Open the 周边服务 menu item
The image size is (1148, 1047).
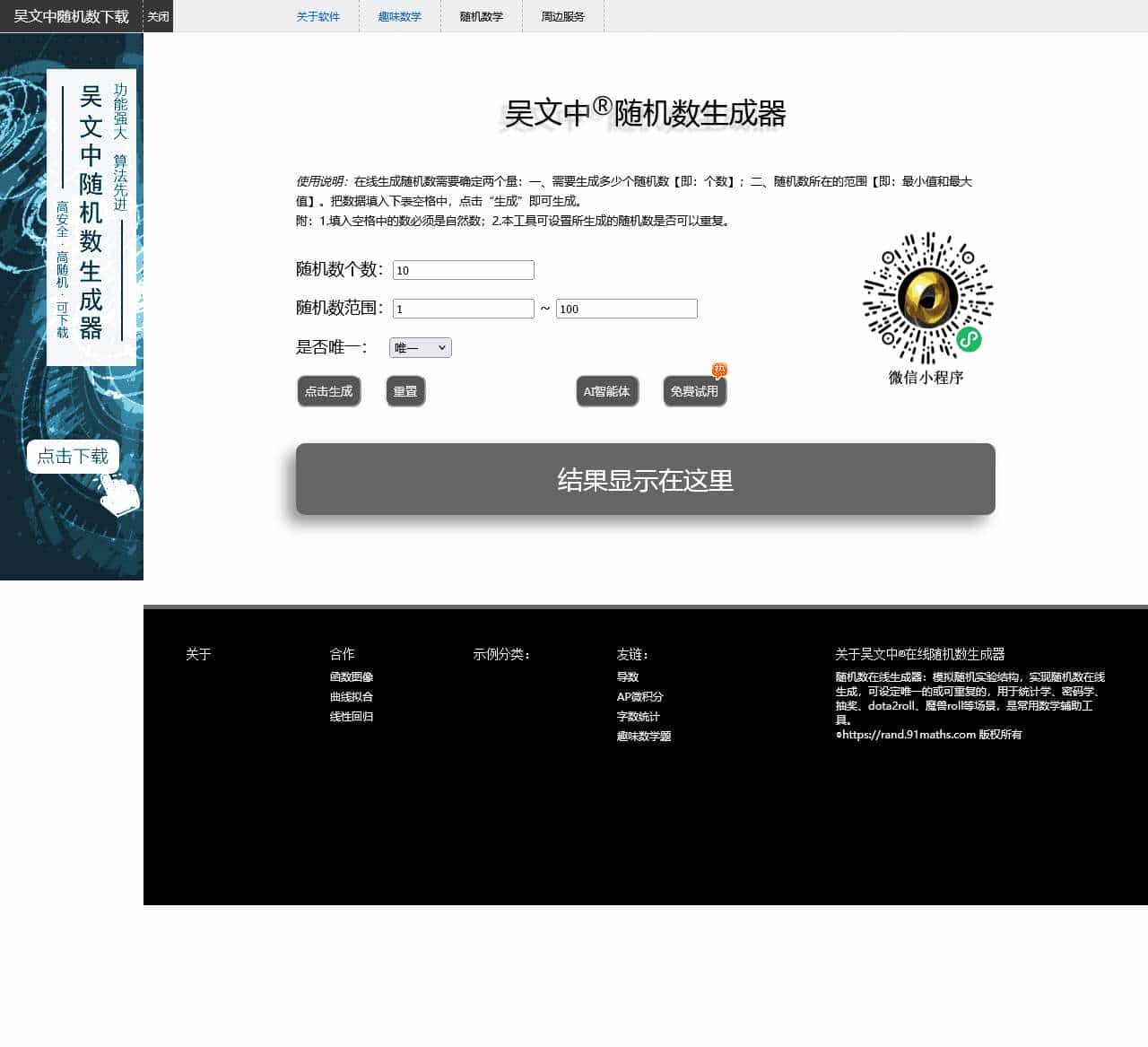tap(561, 16)
